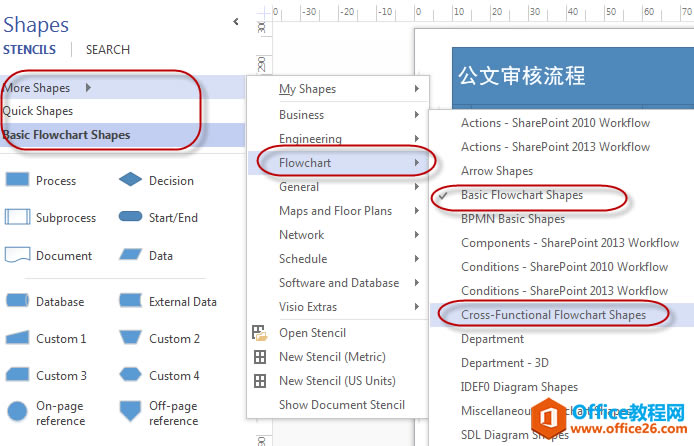Select the Custom 3 shape
The width and height of the screenshot is (694, 446).
click(x=17, y=374)
